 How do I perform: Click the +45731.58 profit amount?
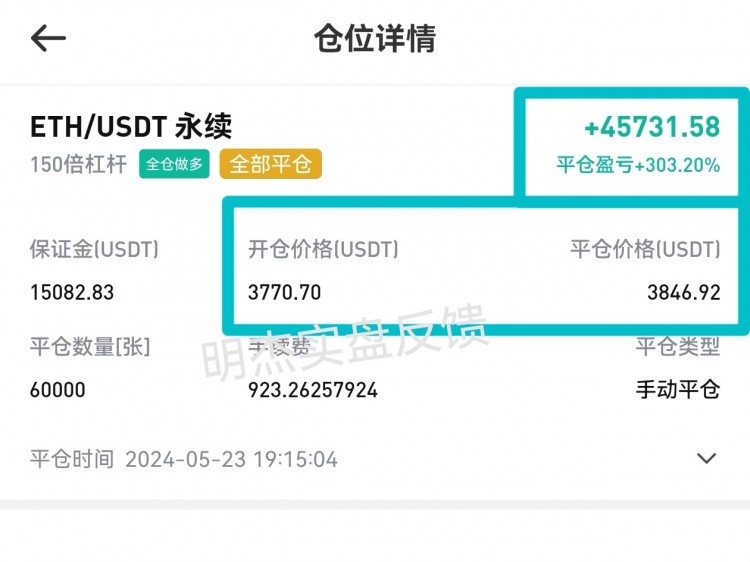click(652, 127)
